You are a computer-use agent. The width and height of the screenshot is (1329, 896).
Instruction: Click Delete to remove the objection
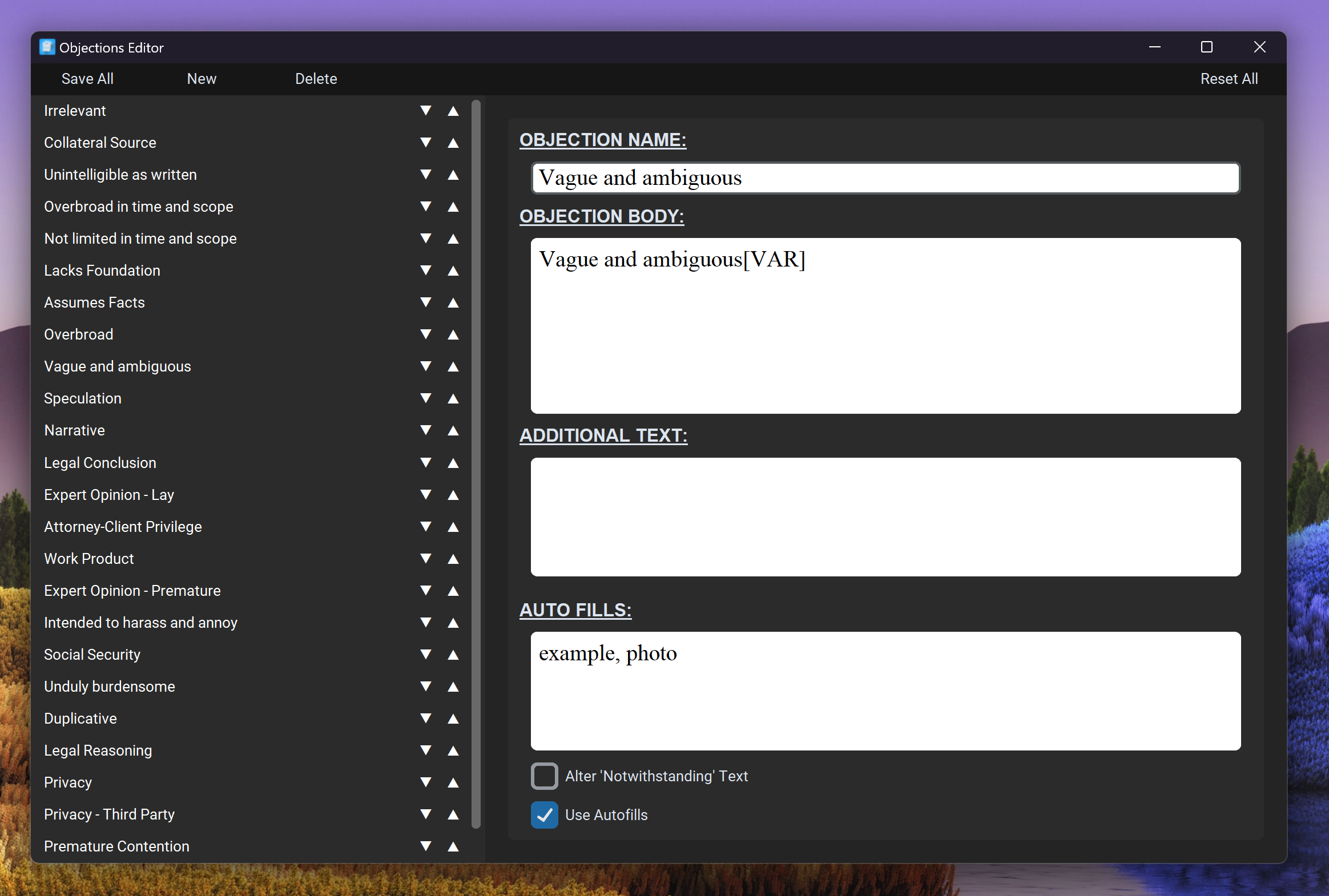coord(316,79)
